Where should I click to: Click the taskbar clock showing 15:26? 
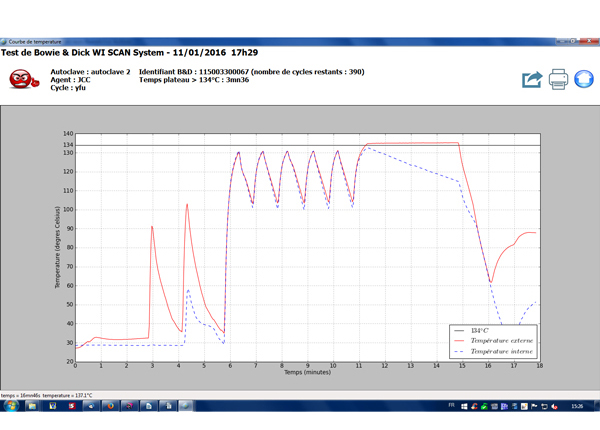click(577, 406)
